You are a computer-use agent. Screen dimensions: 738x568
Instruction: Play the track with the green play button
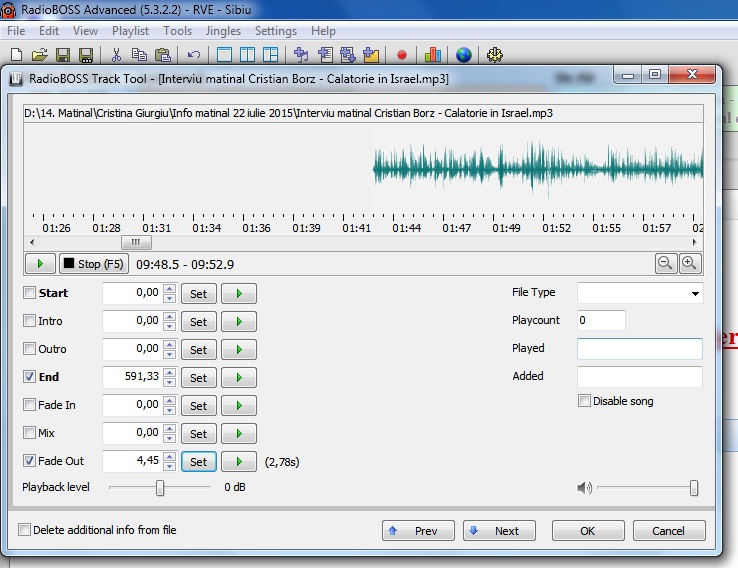point(40,264)
